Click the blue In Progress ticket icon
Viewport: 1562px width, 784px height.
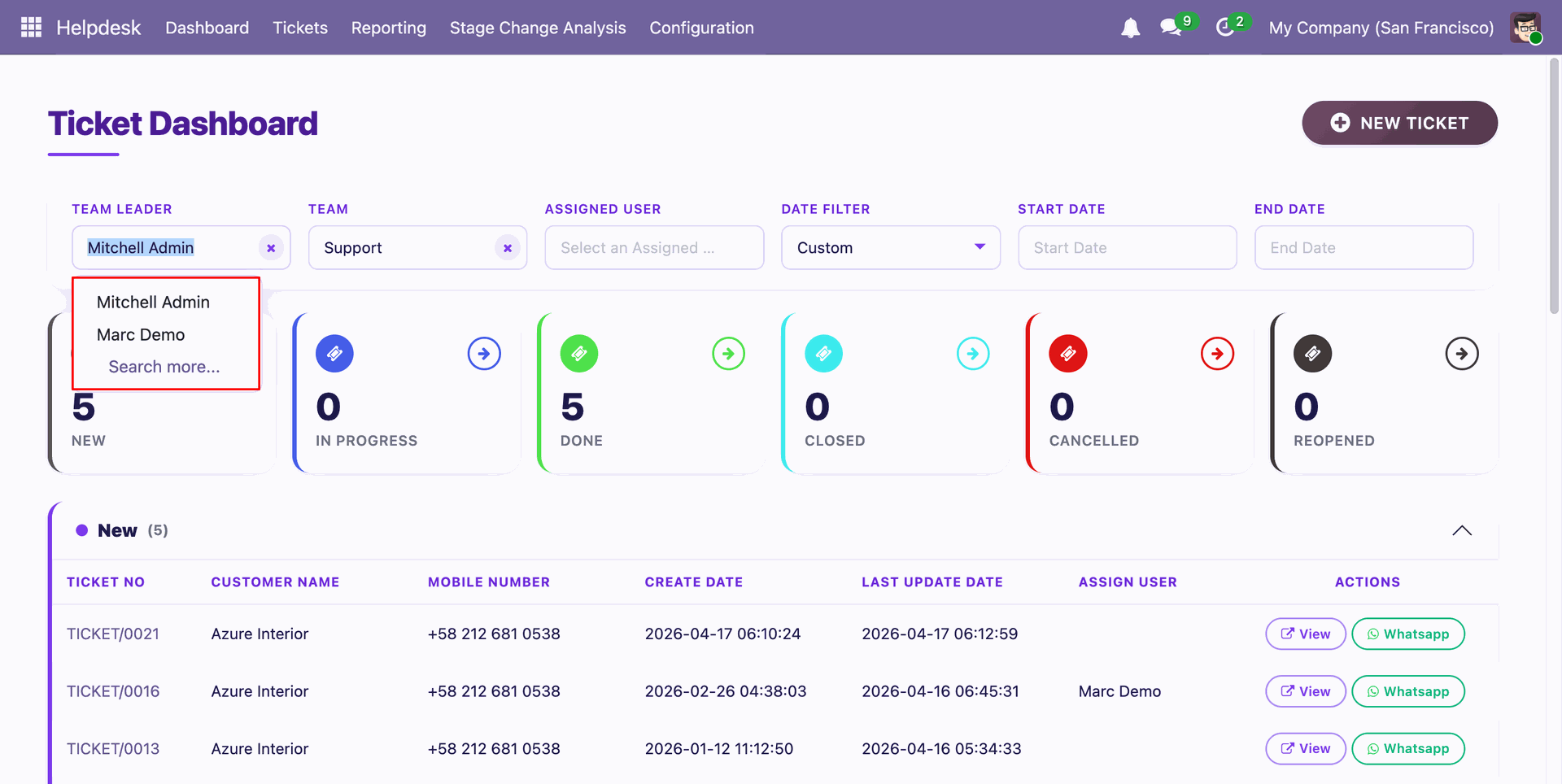(334, 354)
